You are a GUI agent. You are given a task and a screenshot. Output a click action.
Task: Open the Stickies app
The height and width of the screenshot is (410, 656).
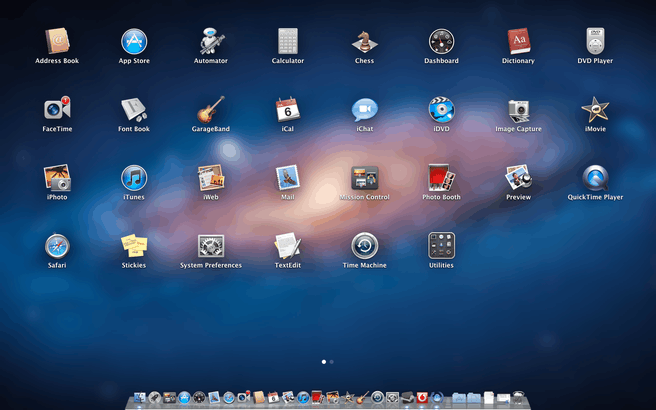[134, 246]
